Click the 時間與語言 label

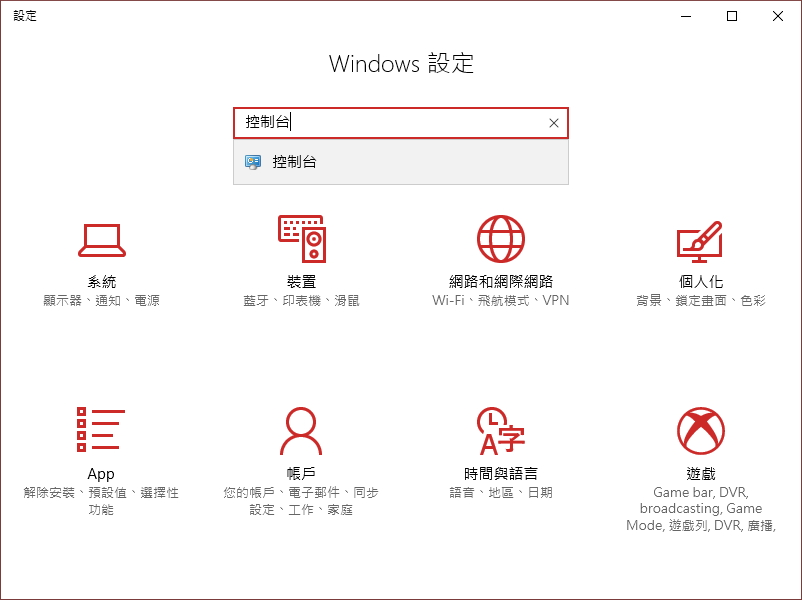(x=501, y=474)
